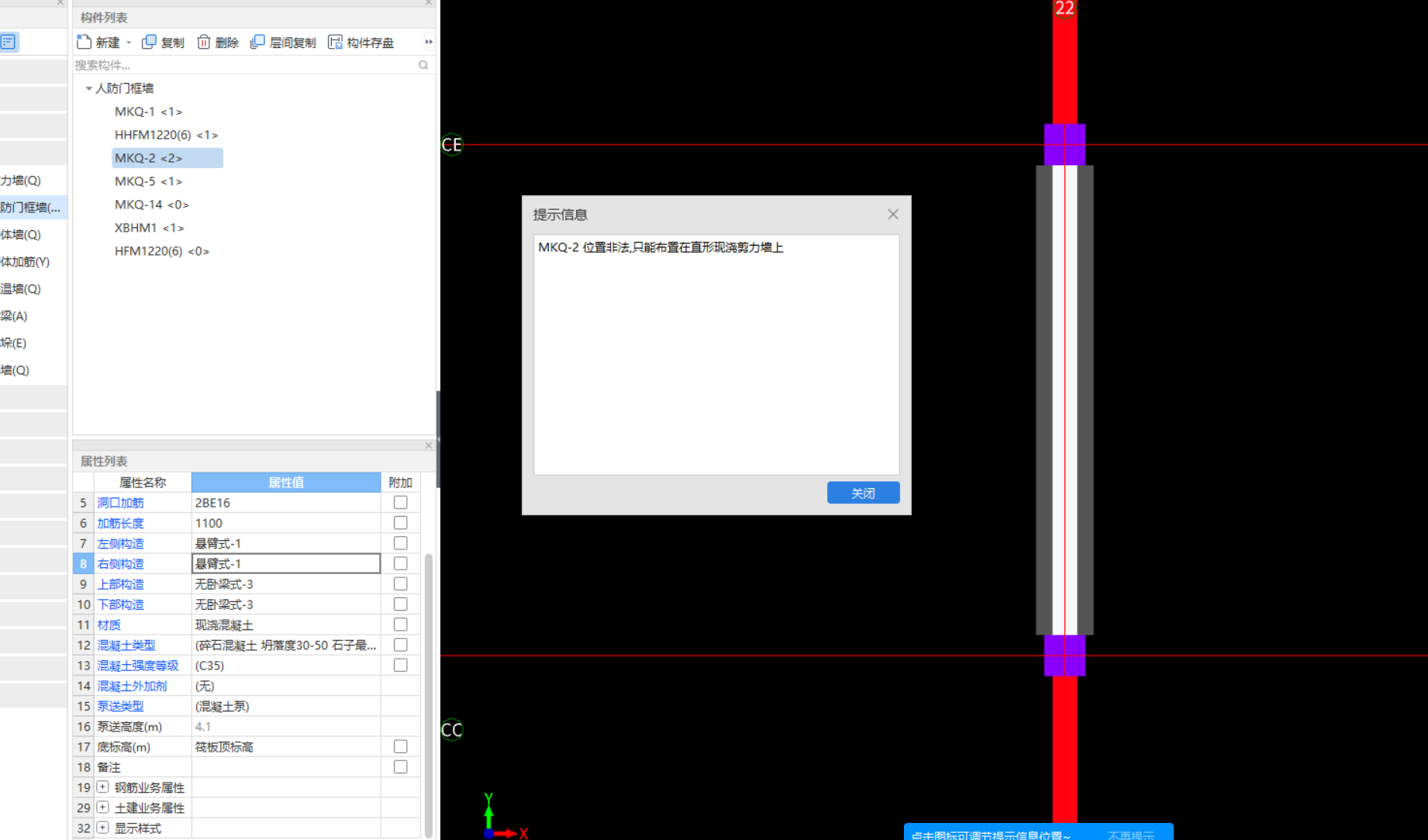Click the upper purple column block
1428x840 pixels.
click(1064, 144)
